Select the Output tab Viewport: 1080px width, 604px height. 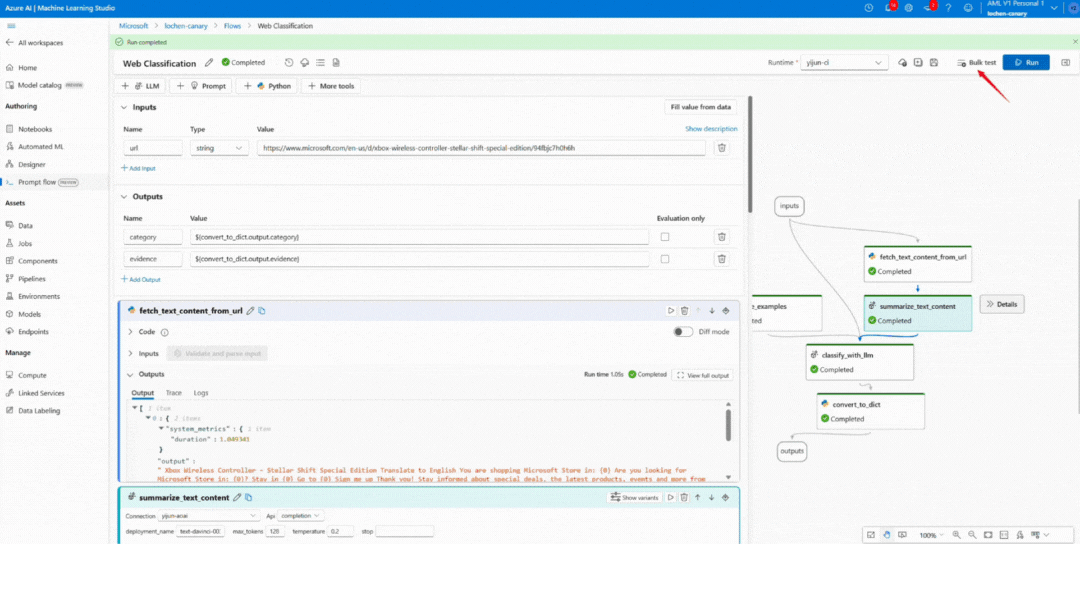(x=143, y=393)
